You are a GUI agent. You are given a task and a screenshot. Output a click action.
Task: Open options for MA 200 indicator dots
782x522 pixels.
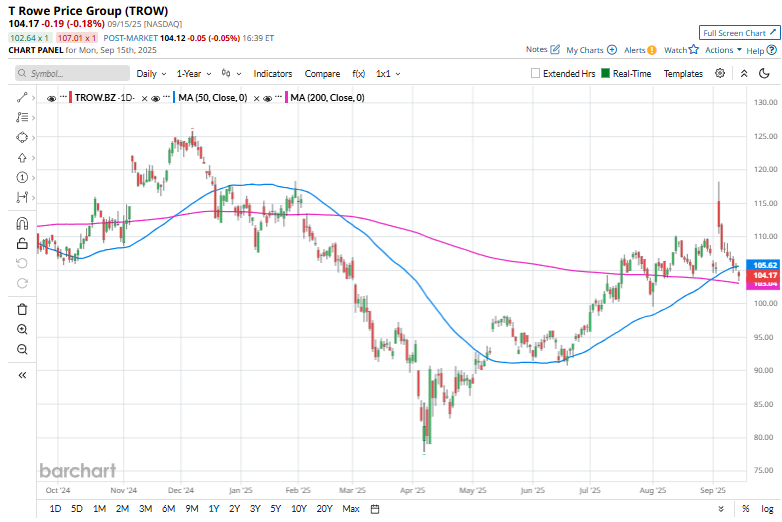(x=278, y=96)
